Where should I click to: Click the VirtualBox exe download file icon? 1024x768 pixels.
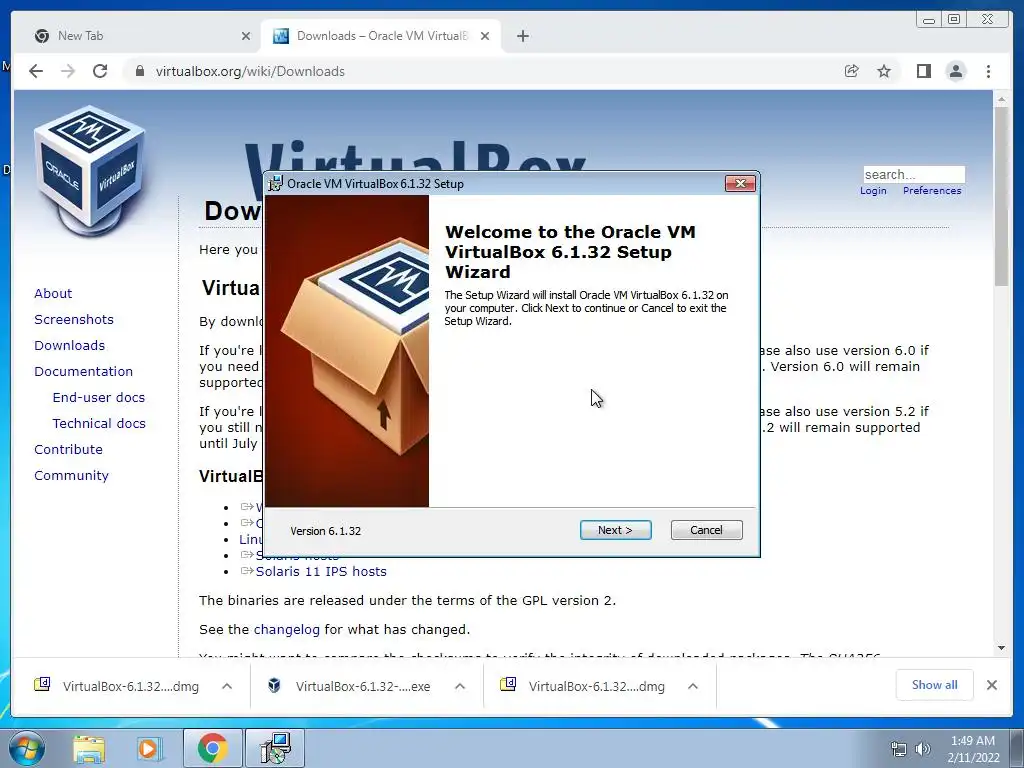tap(275, 685)
